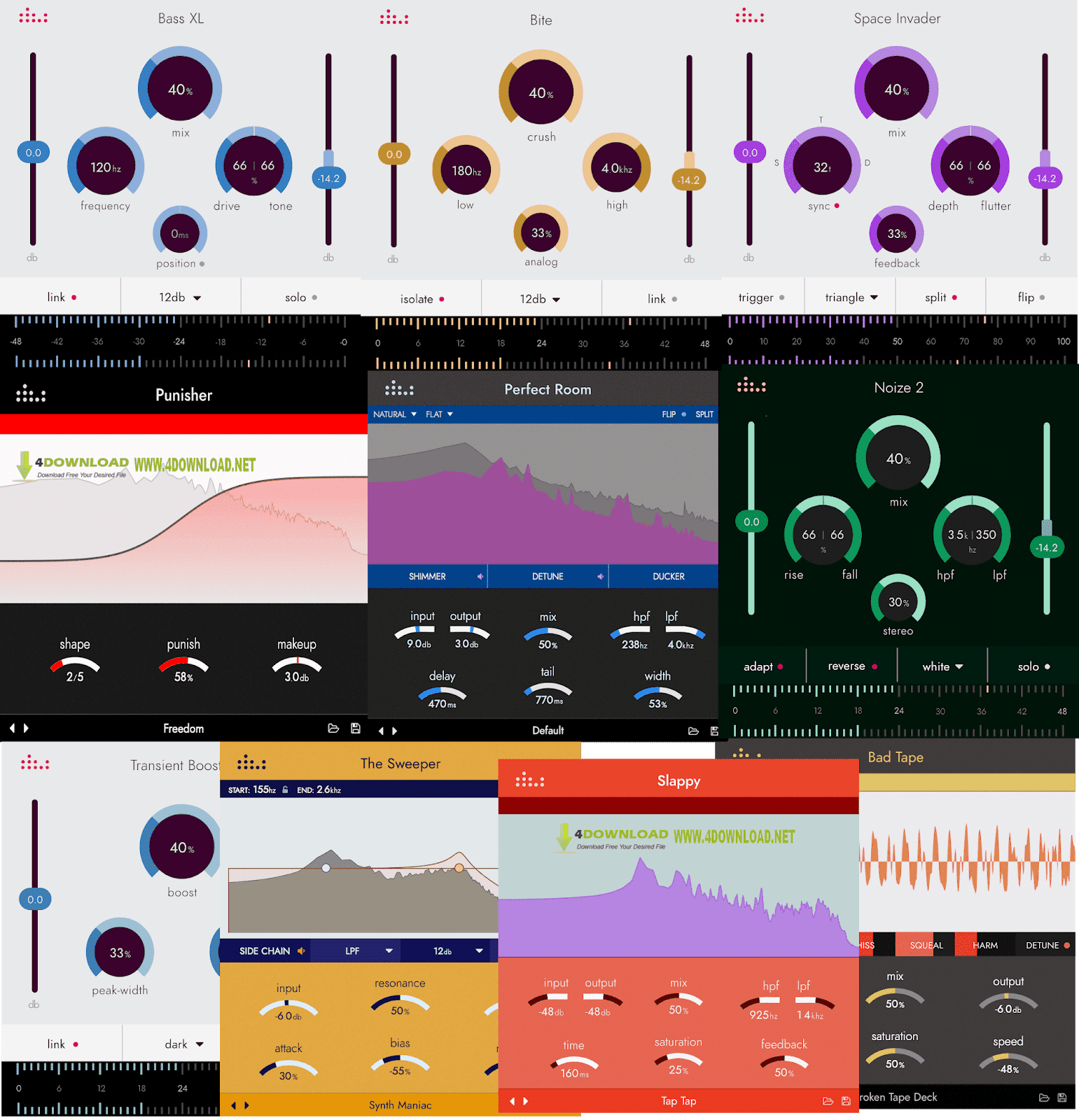Toggle adapt in Noize 2

[x=763, y=666]
